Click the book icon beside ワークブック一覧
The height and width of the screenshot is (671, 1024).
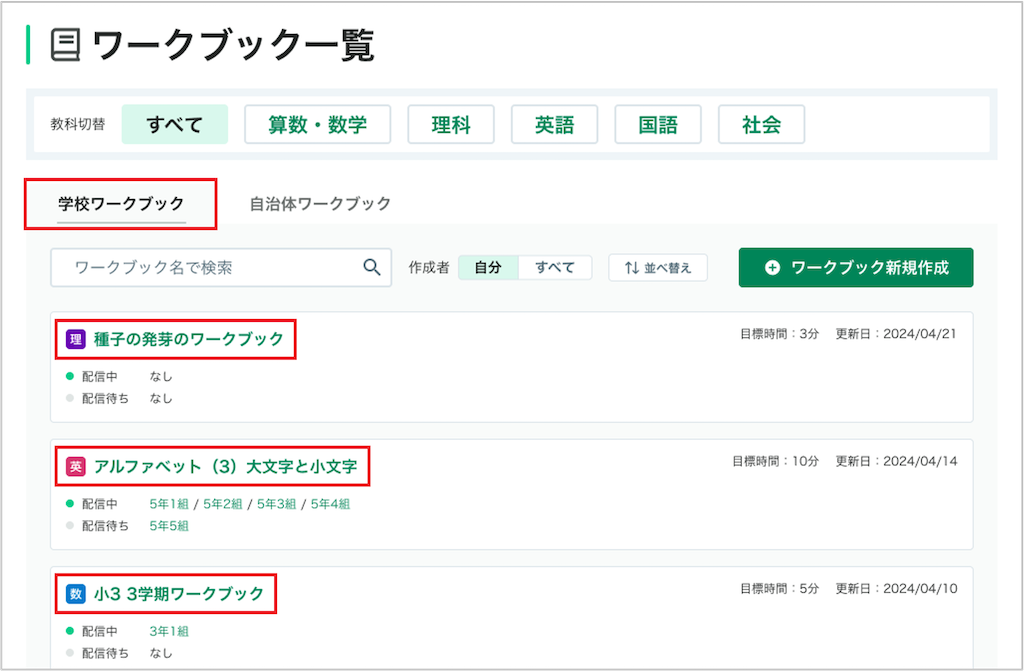[x=65, y=45]
